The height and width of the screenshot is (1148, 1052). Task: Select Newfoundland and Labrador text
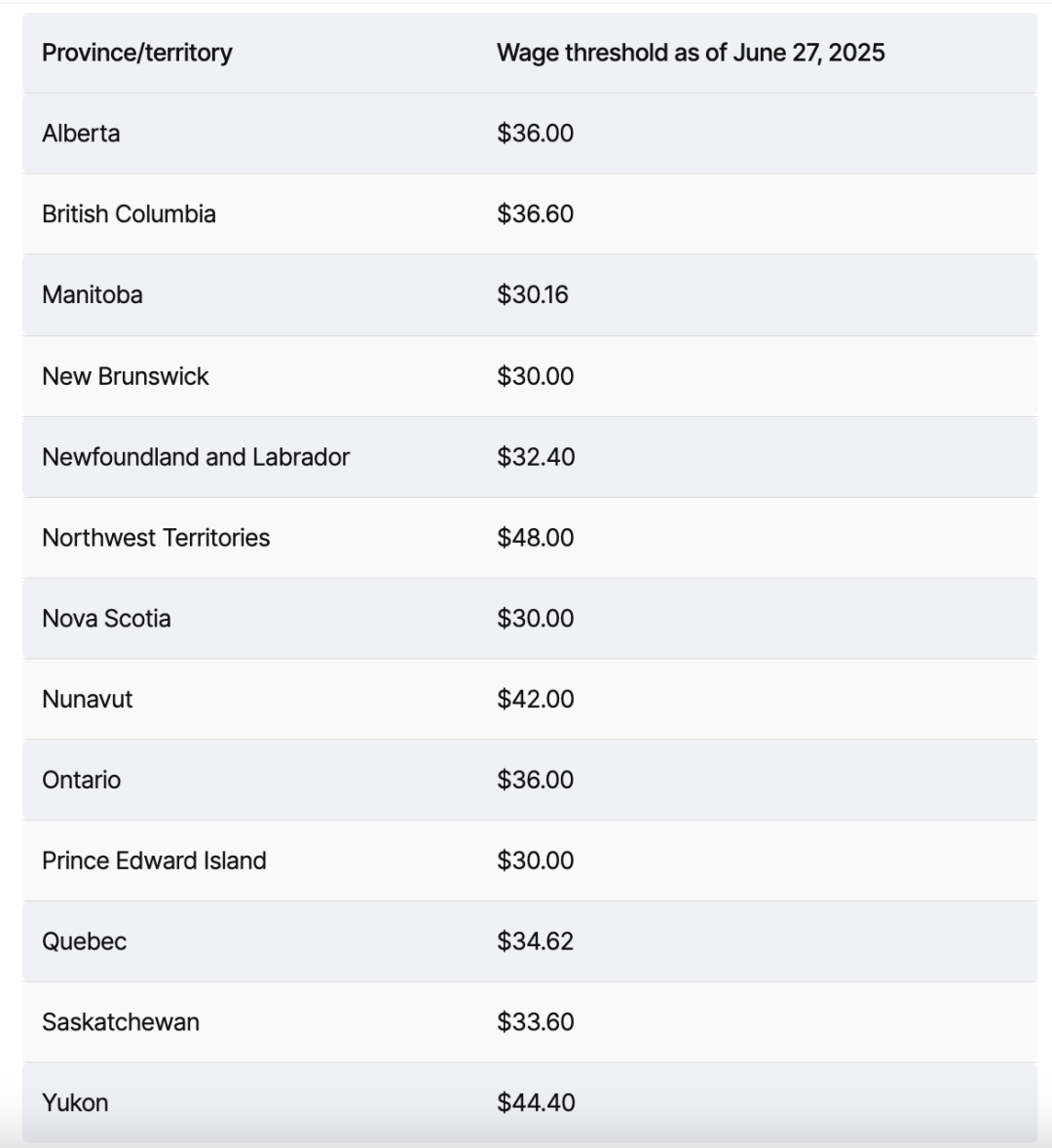196,457
